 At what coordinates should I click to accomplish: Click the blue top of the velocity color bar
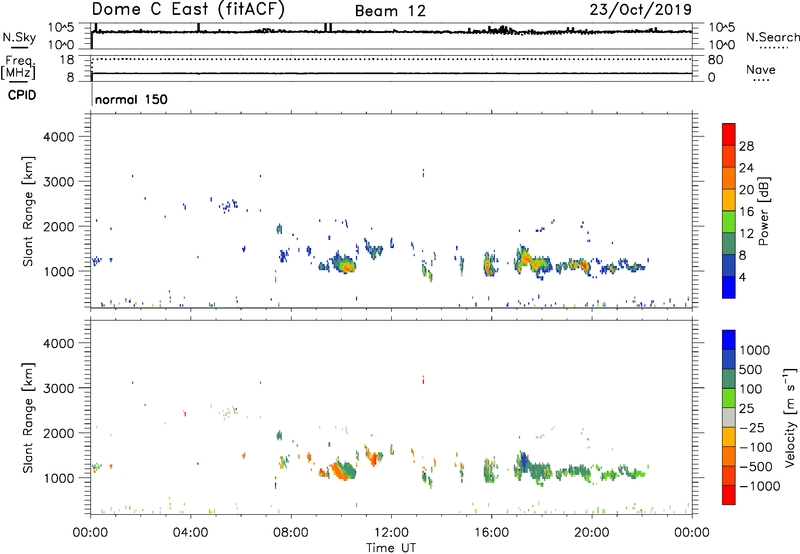[729, 340]
